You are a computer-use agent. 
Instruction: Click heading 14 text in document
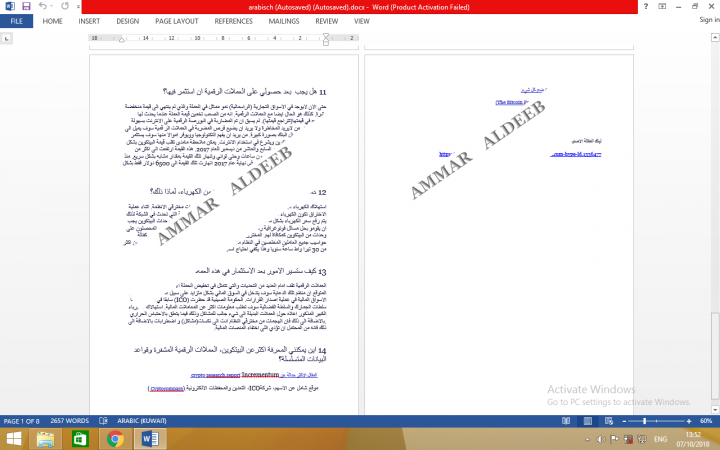[230, 354]
